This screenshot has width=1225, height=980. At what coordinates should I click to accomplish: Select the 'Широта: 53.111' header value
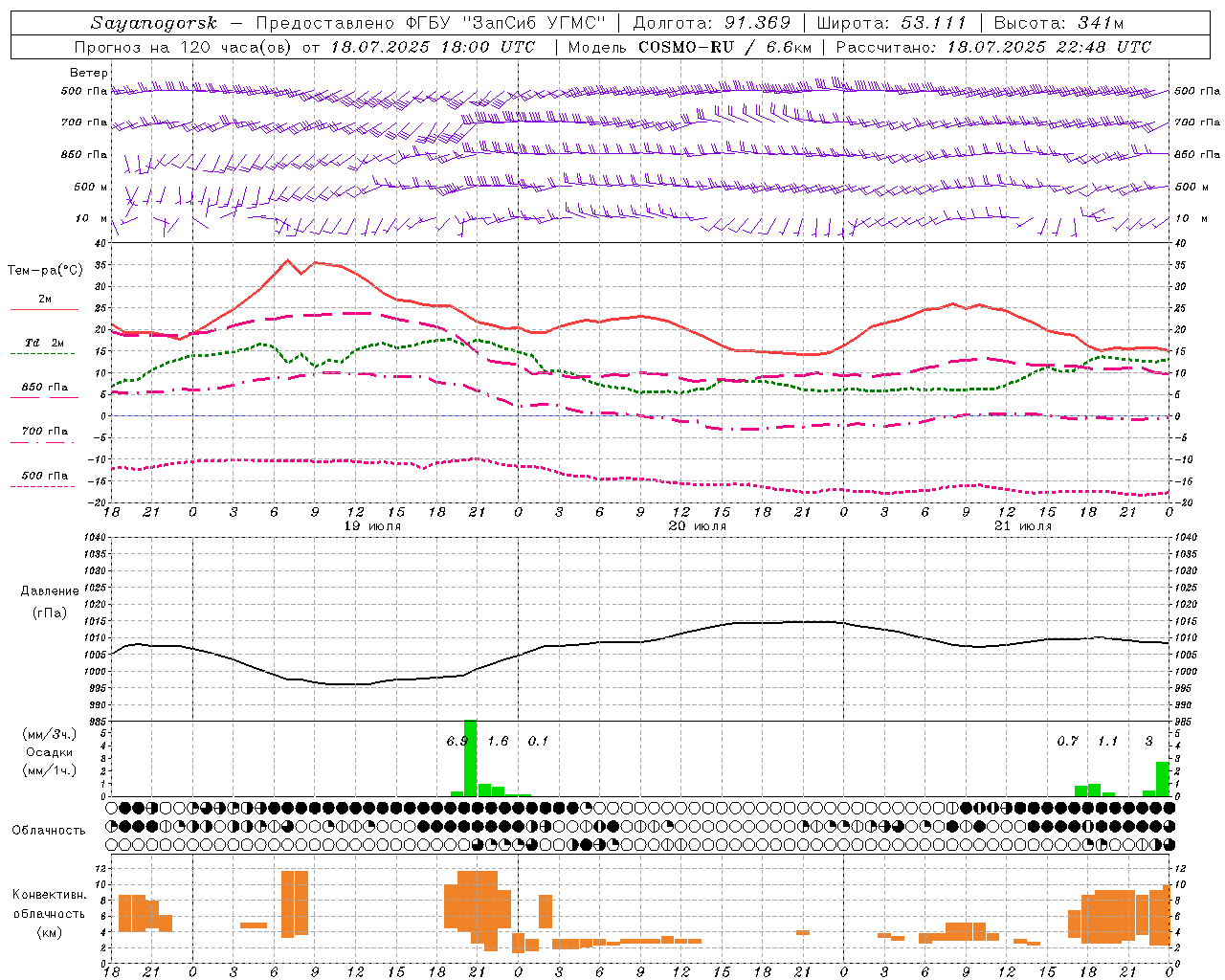point(892,23)
